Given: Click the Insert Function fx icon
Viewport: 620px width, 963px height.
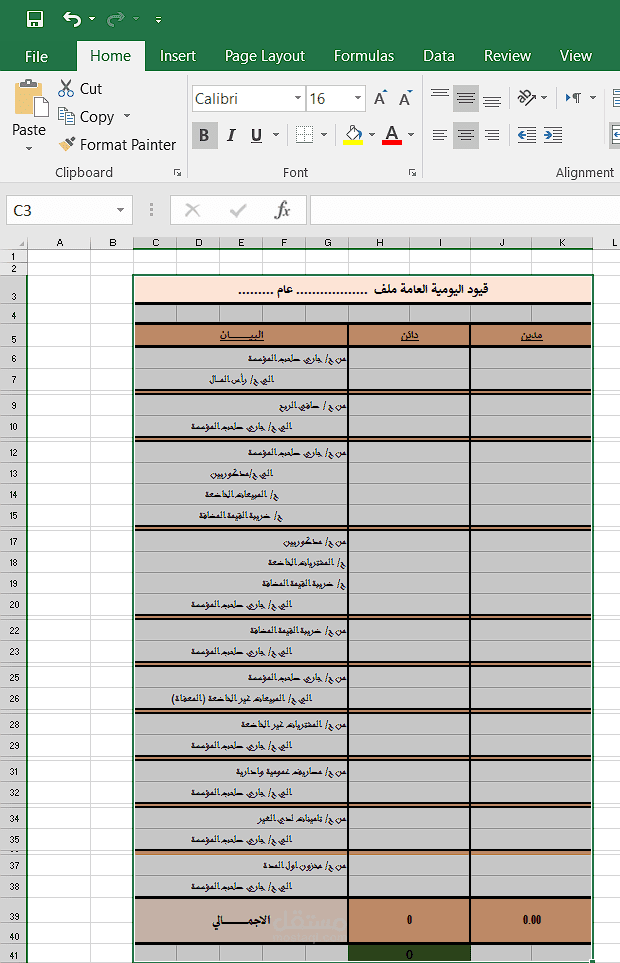Looking at the screenshot, I should pos(282,210).
